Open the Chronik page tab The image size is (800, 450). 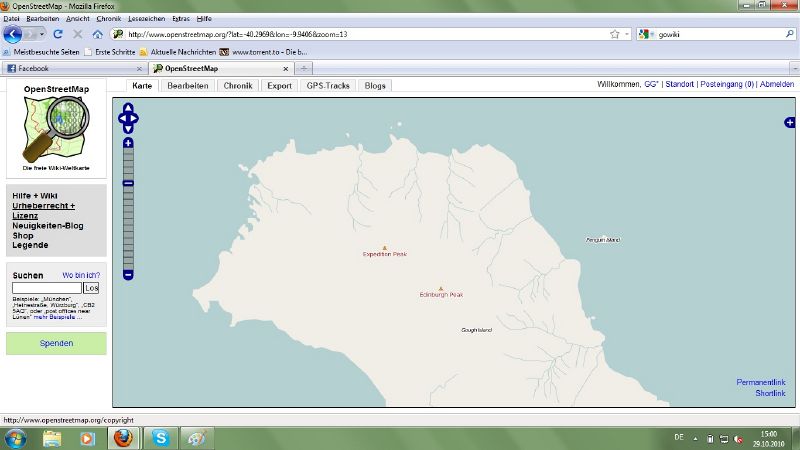238,86
